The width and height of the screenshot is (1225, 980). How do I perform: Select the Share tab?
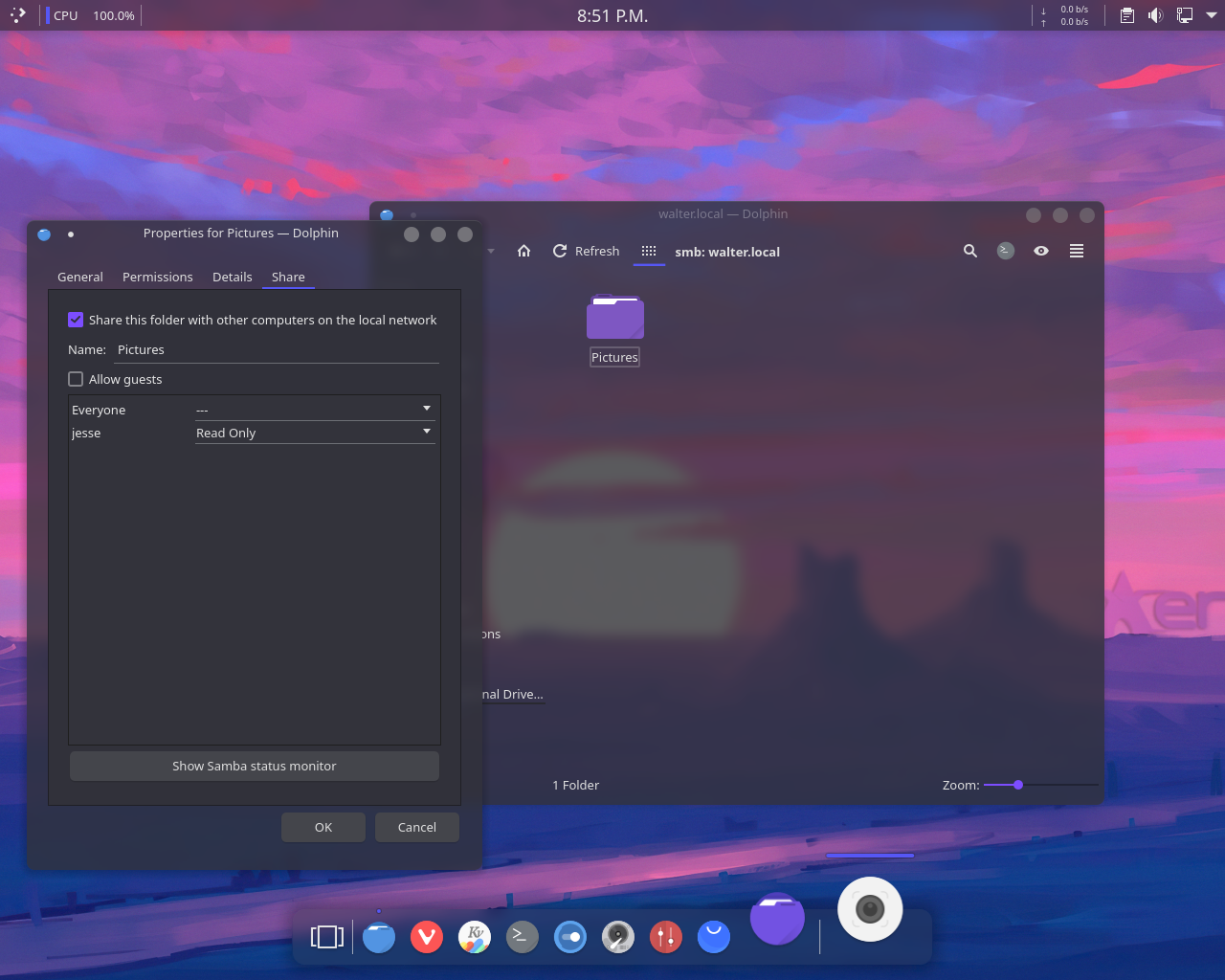[x=288, y=277]
